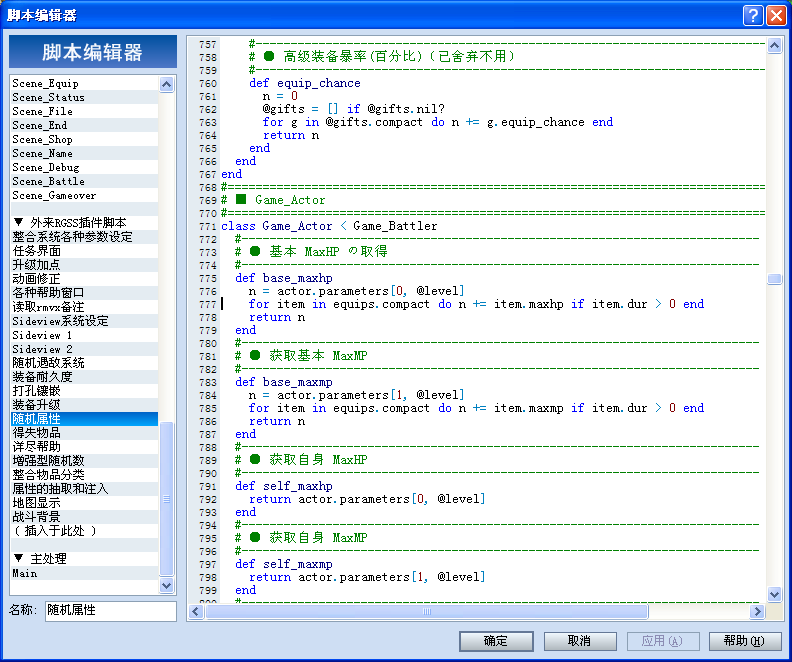
Task: Confirm with the 确定 button
Action: tap(496, 641)
